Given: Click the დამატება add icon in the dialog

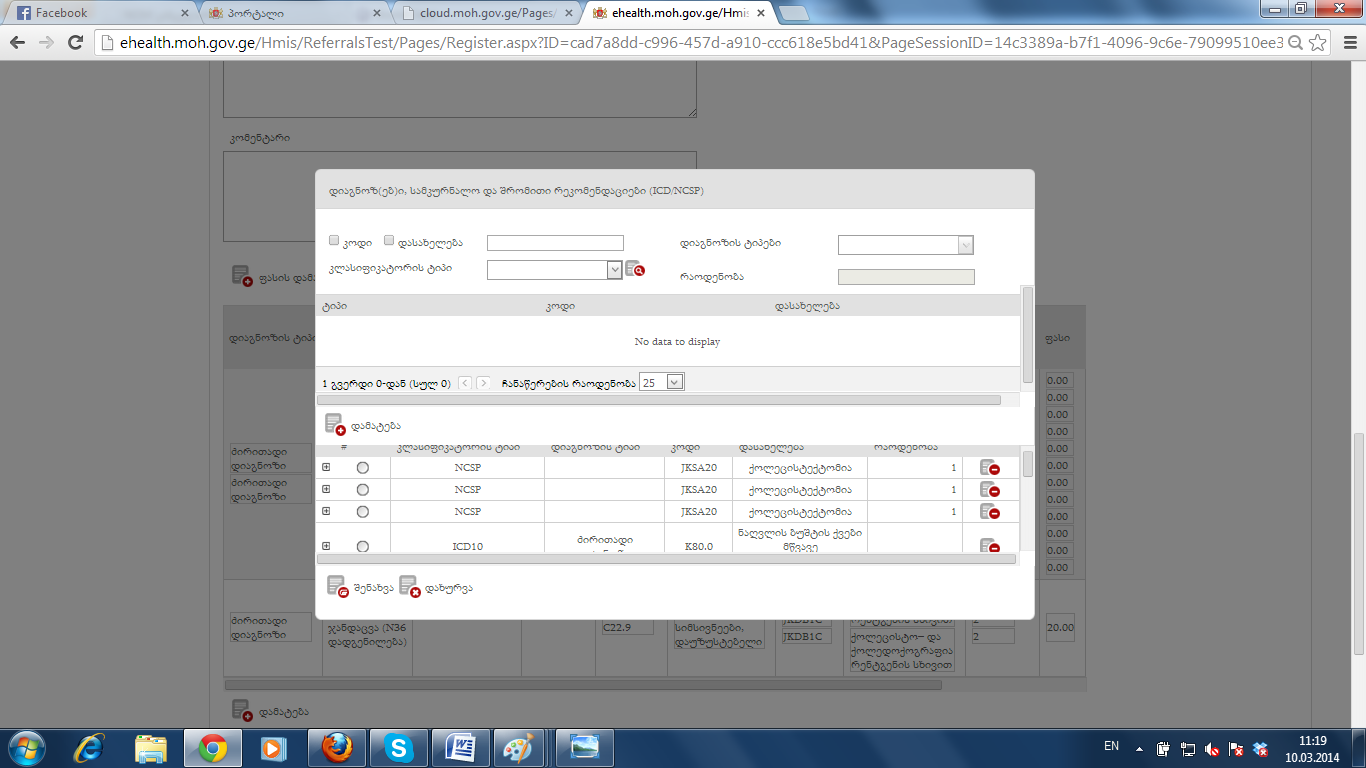Looking at the screenshot, I should [x=335, y=425].
